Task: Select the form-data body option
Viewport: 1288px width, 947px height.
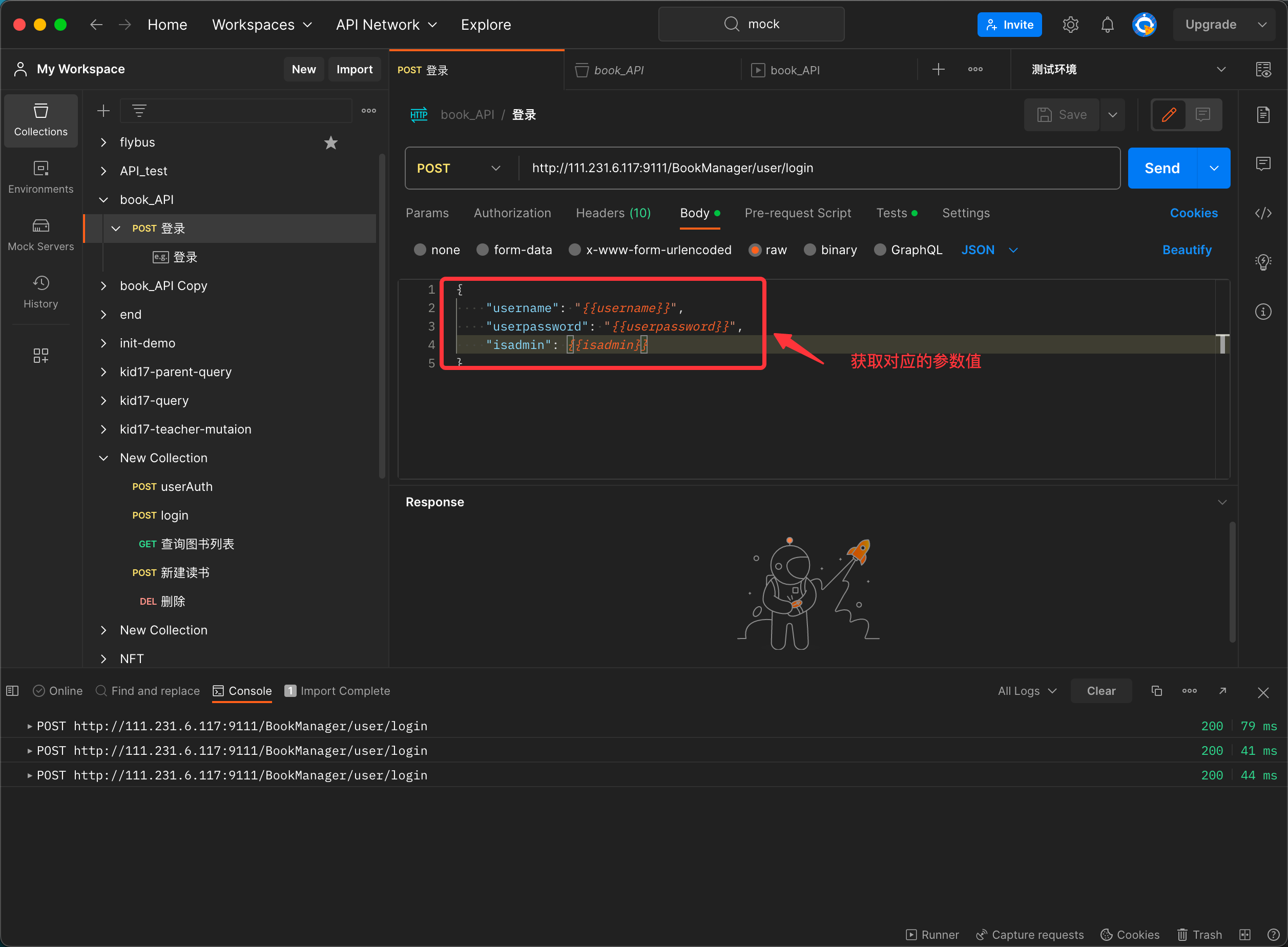Action: coord(483,250)
